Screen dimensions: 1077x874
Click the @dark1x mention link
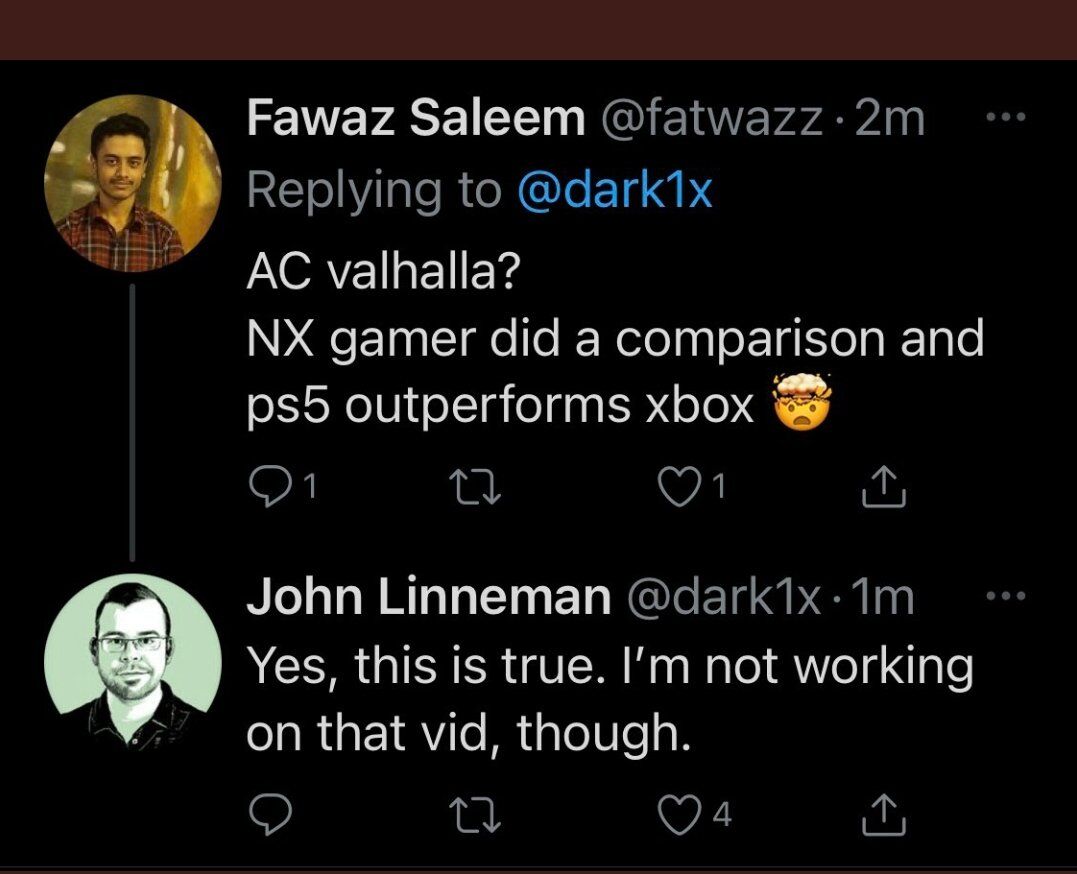click(x=614, y=190)
